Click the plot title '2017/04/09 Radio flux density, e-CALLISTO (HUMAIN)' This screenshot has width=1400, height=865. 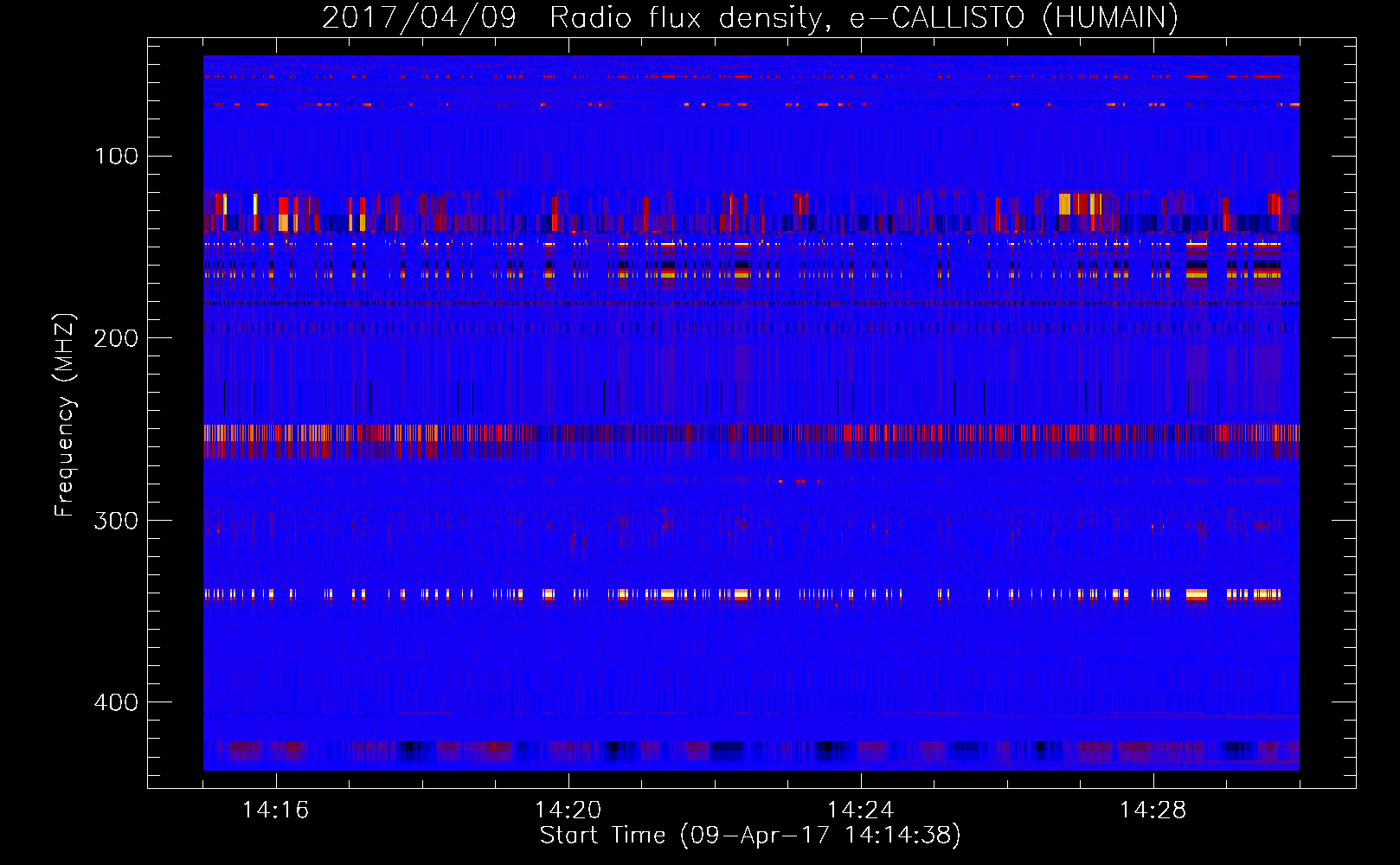click(x=750, y=17)
